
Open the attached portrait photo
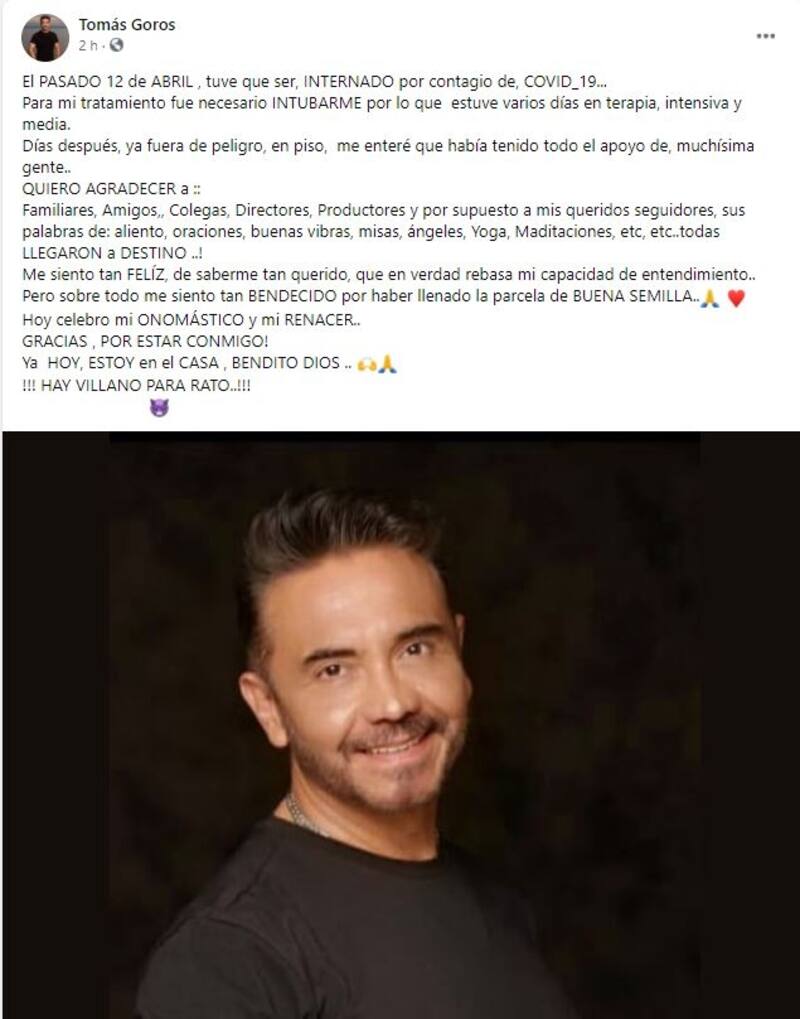coord(401,725)
